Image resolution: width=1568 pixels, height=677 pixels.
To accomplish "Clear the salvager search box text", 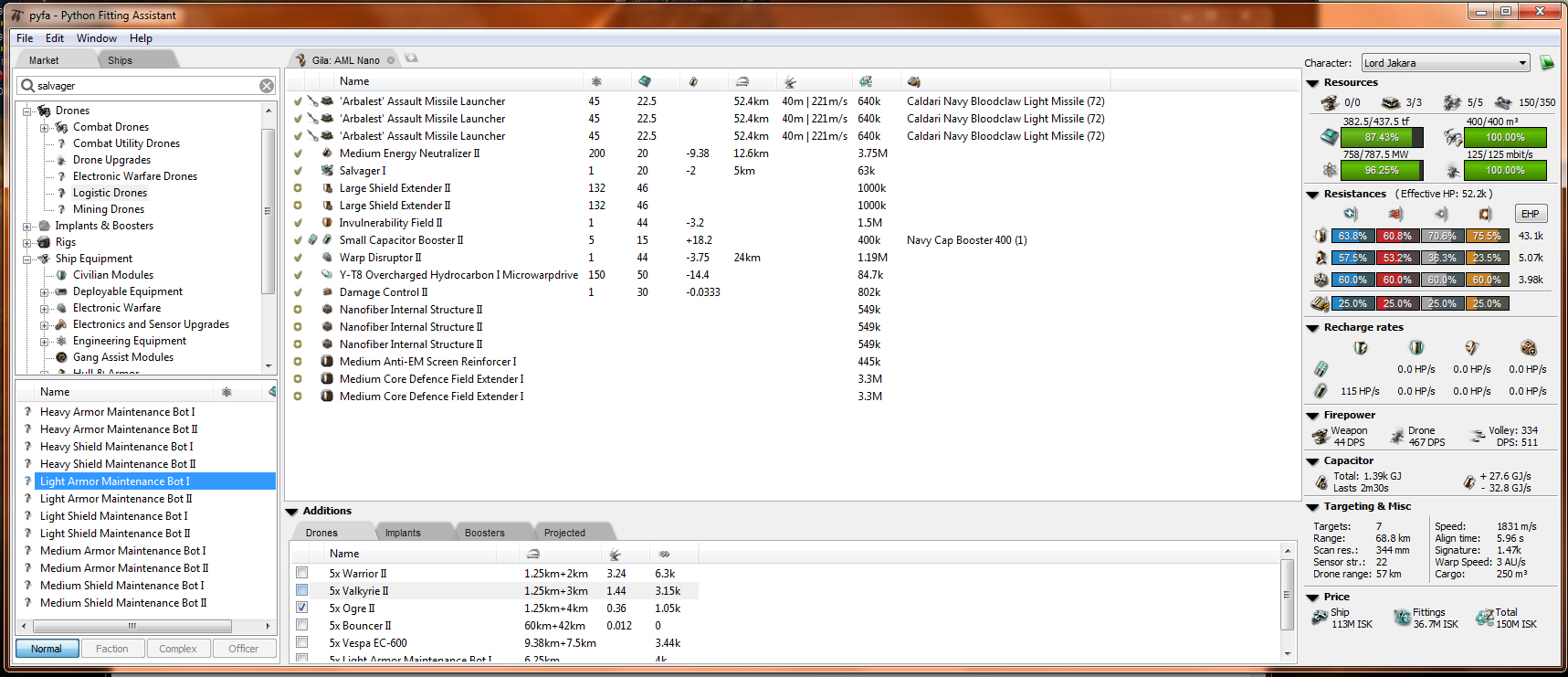I will (x=267, y=86).
